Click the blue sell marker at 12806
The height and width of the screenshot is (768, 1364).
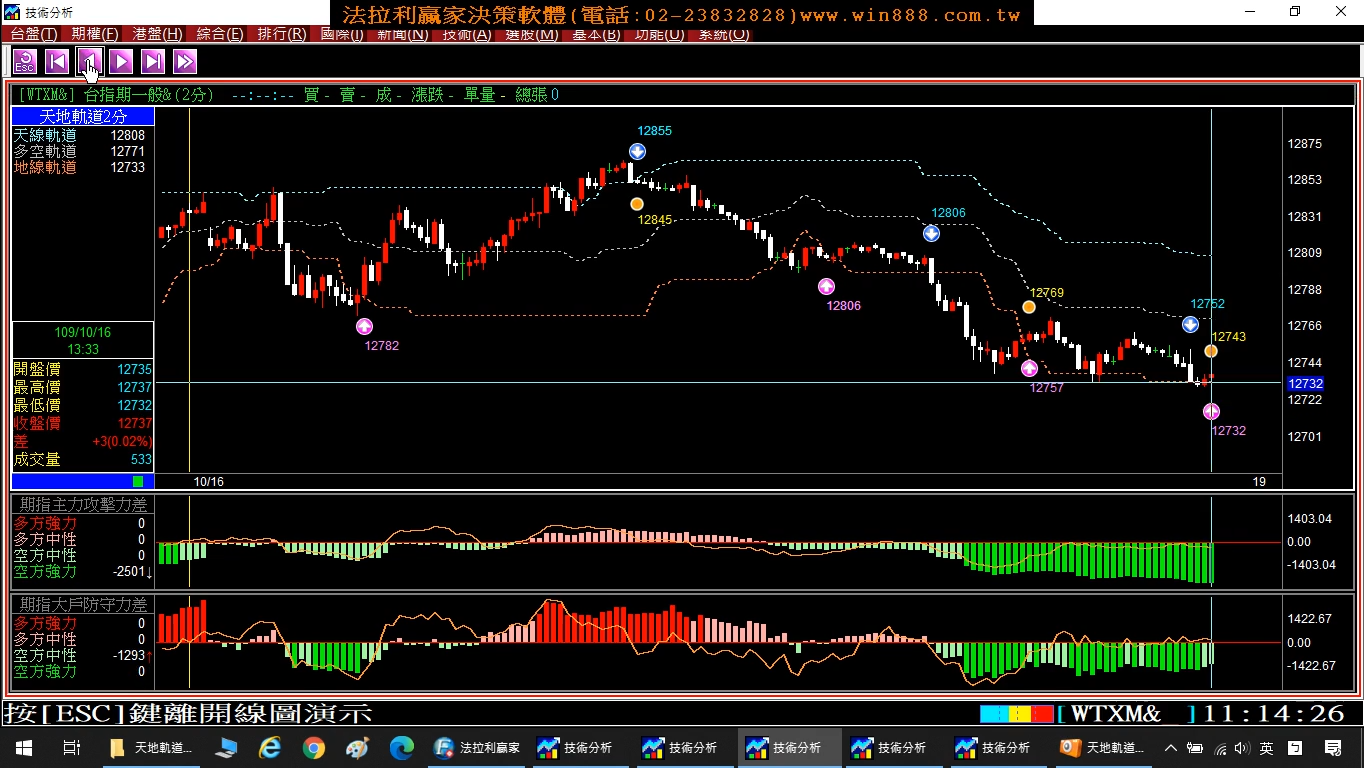coord(931,234)
